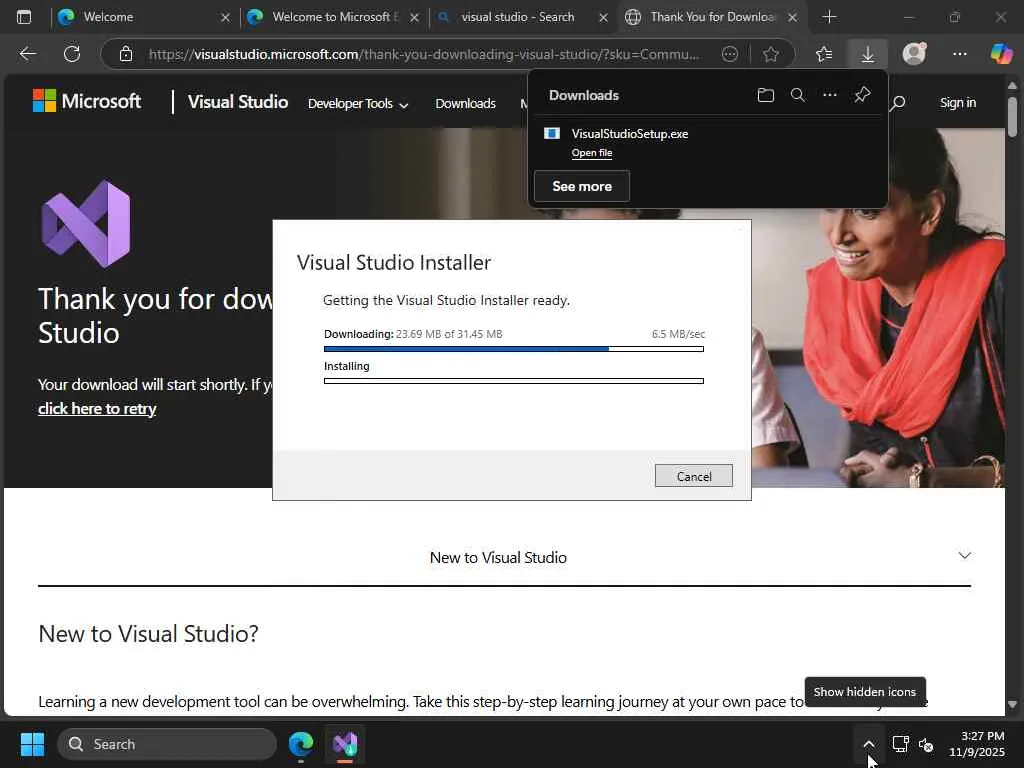The height and width of the screenshot is (768, 1024).
Task: Click the Downloading progress bar
Action: coord(513,349)
